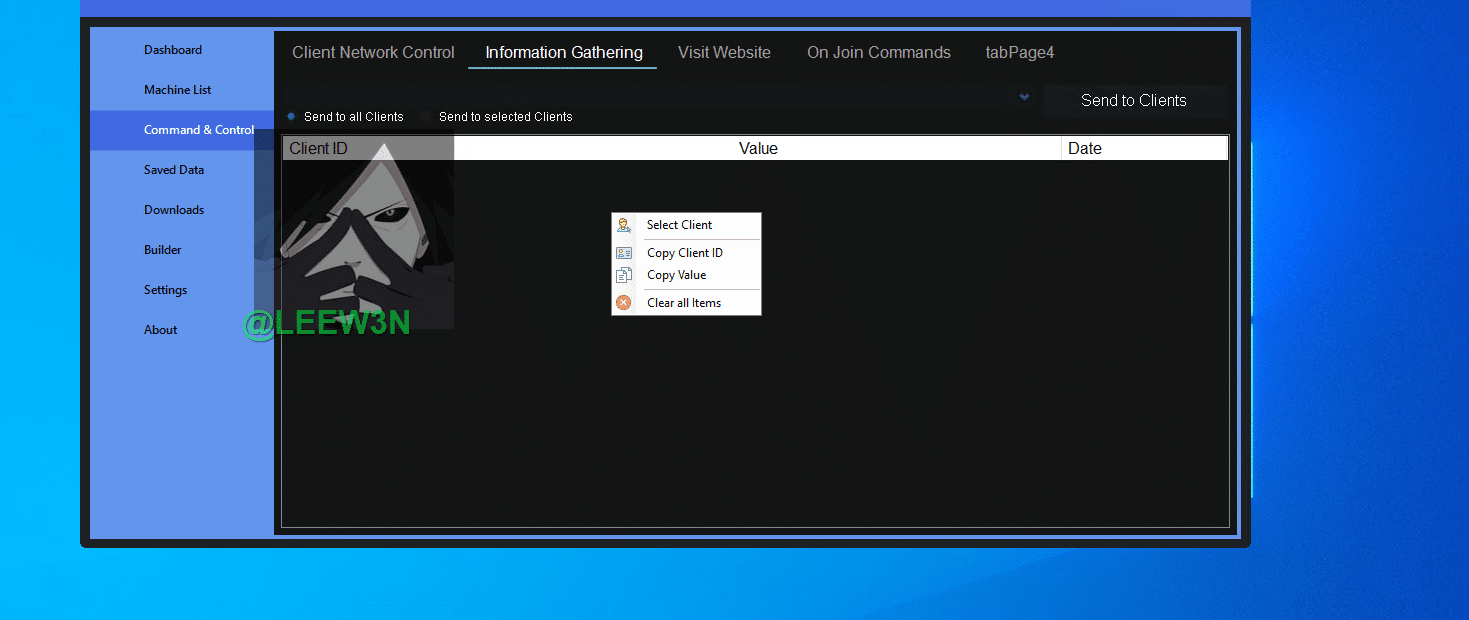Click the Date column header
Viewport: 1469px width, 620px height.
[x=1143, y=149]
